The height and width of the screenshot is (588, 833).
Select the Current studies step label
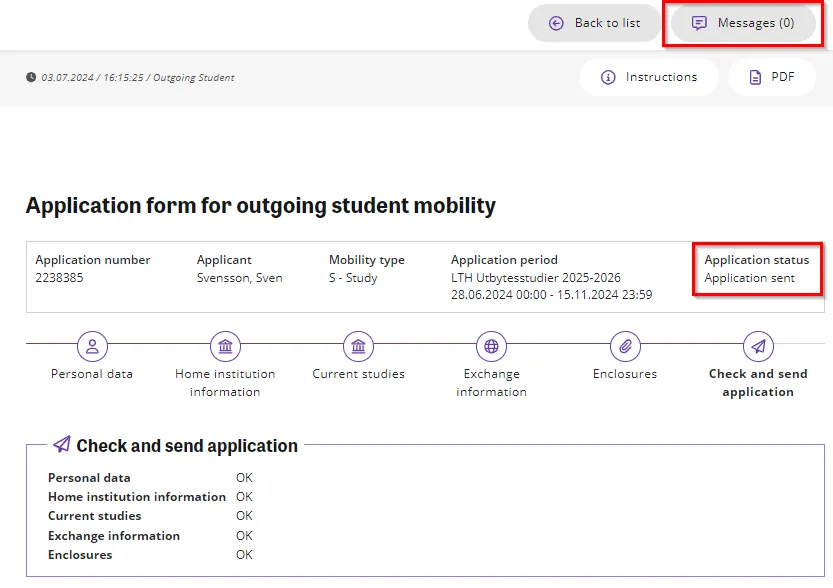click(x=358, y=374)
